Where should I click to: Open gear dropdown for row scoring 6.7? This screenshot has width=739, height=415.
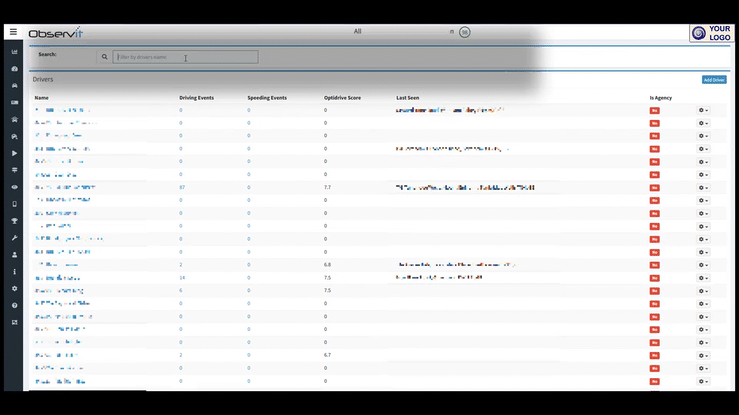click(703, 356)
